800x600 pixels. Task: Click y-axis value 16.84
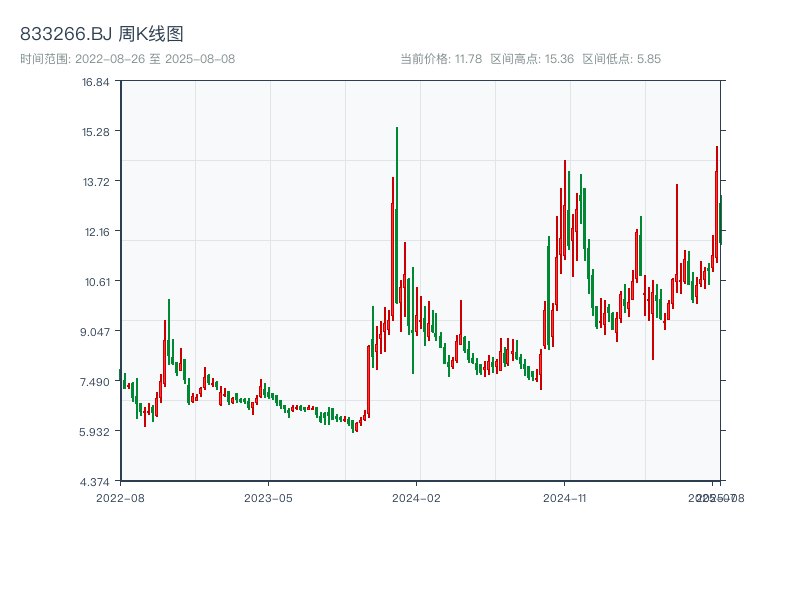(95, 82)
